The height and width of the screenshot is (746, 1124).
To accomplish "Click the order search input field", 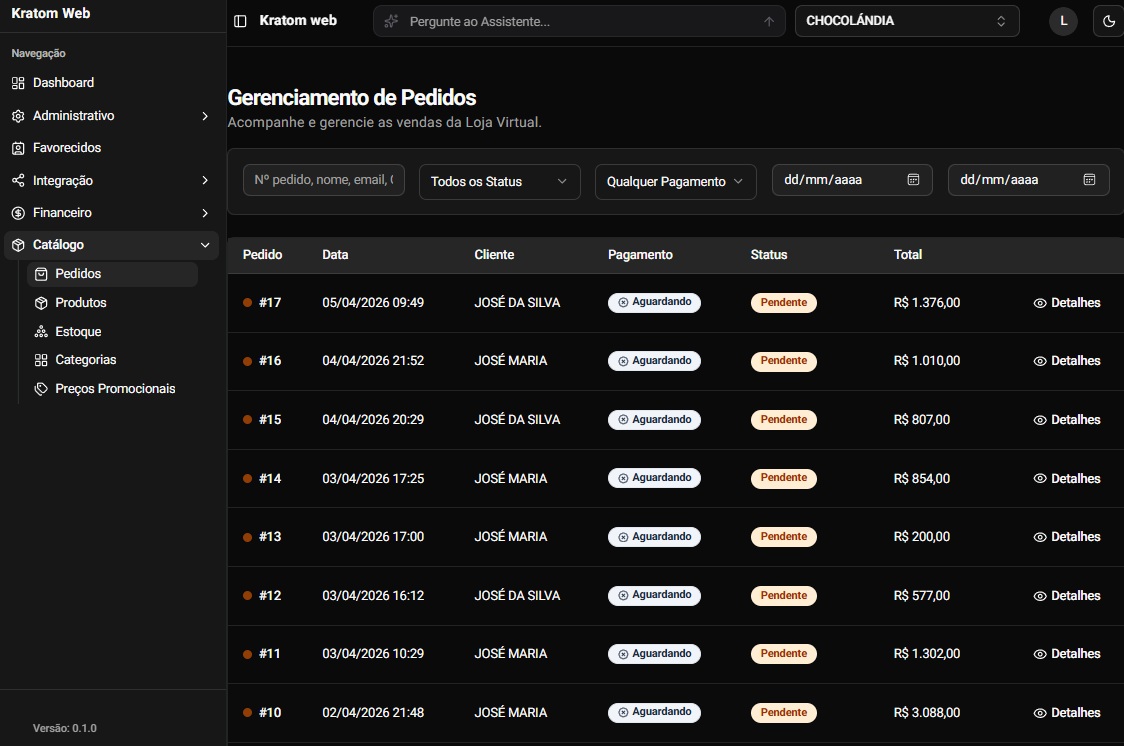I will [323, 180].
